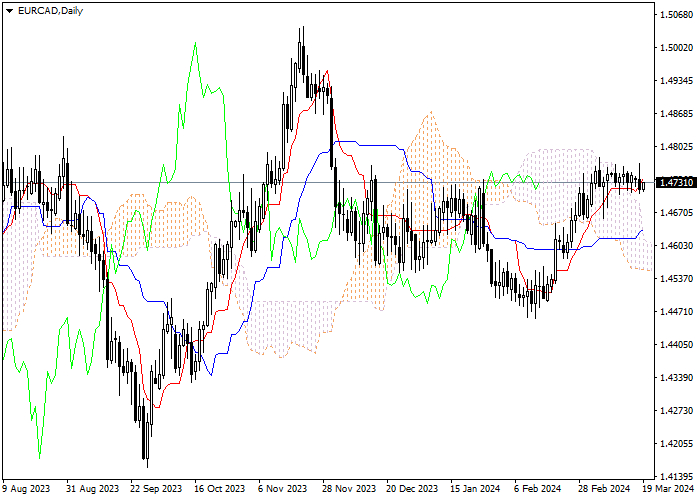Select the 1.44050 price axis label
700x500 pixels.
click(x=676, y=345)
